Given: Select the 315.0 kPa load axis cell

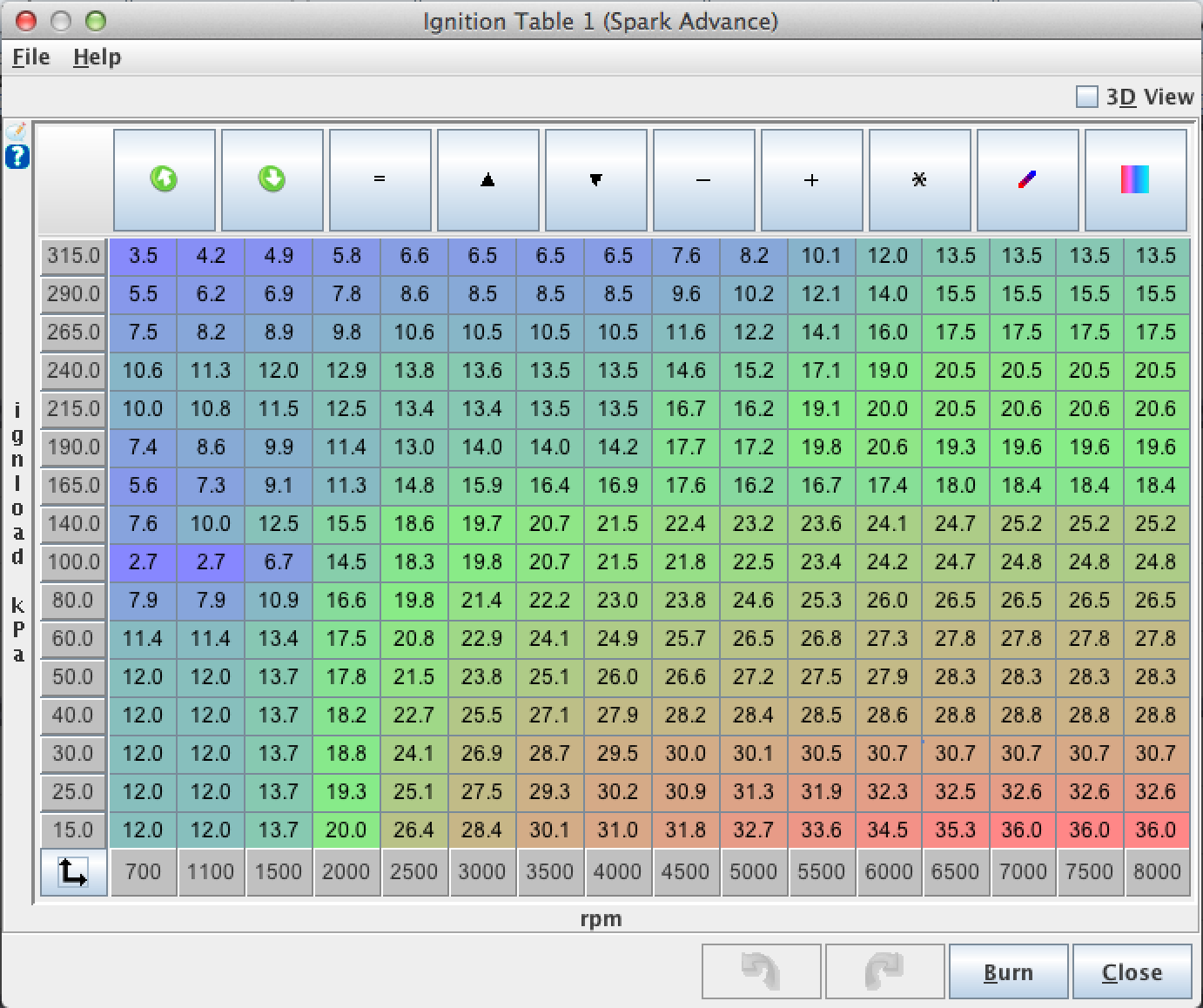Looking at the screenshot, I should [73, 256].
